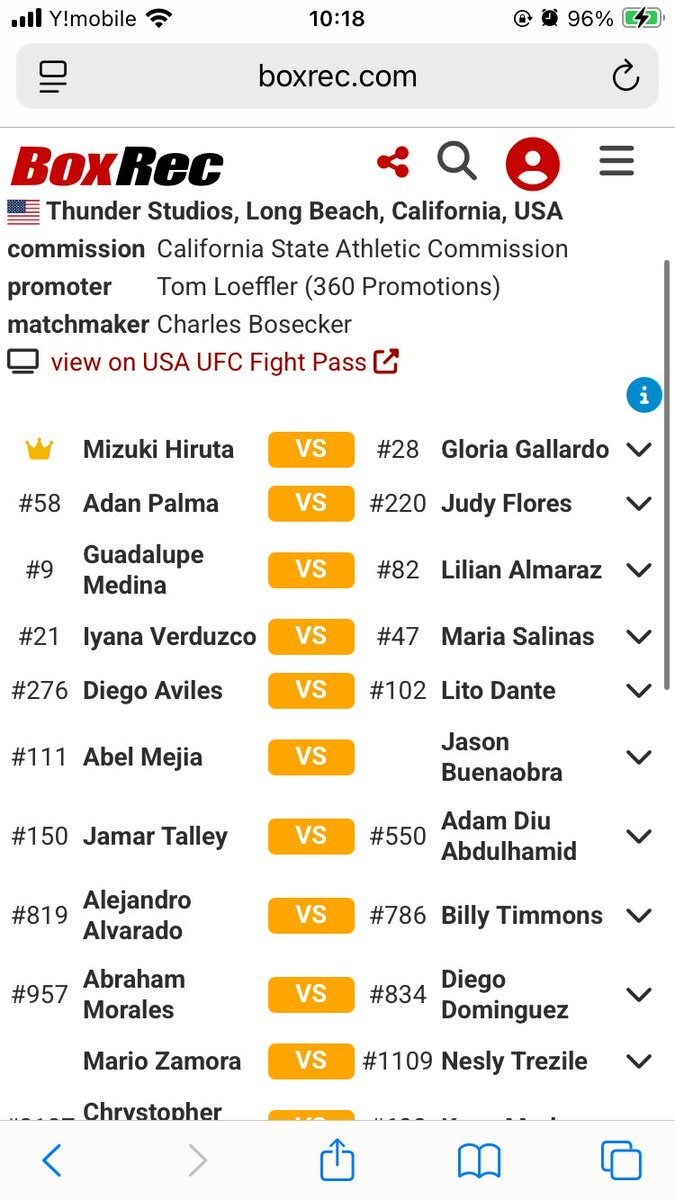Open the user account profile icon
Screen dimensions: 675x1200
click(532, 164)
